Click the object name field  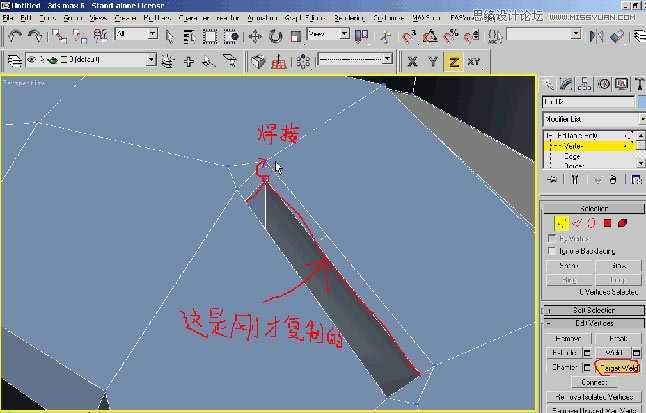588,101
